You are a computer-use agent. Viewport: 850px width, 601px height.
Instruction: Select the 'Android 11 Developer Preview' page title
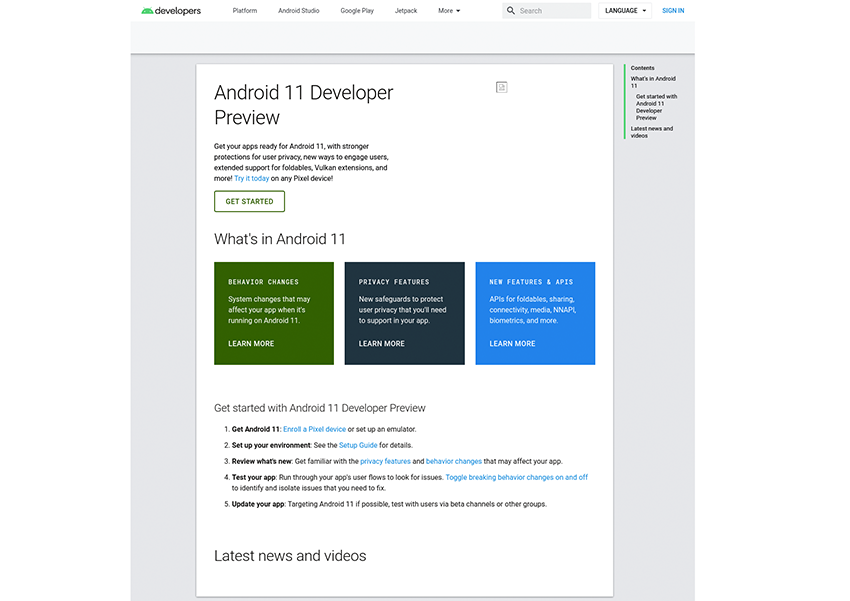304,105
